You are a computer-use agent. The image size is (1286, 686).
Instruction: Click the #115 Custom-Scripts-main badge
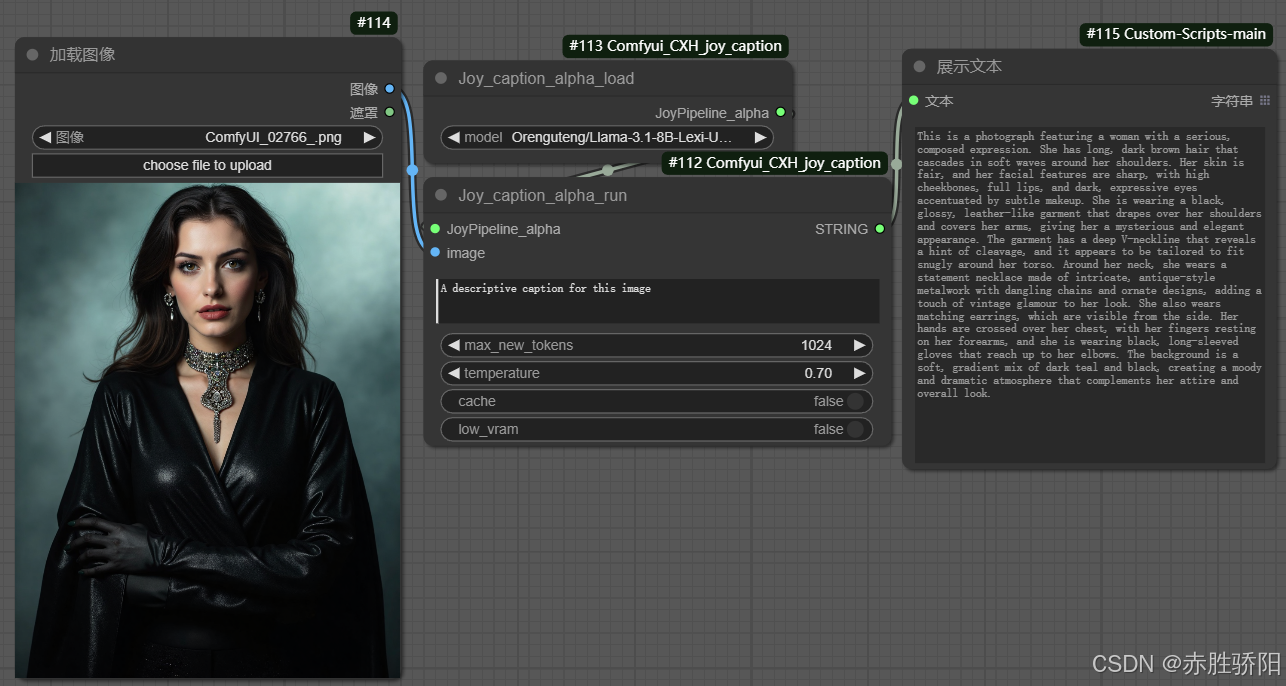coord(1177,34)
